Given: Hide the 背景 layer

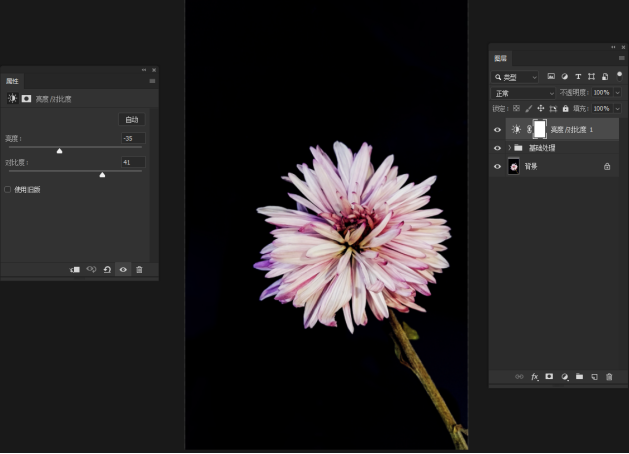Looking at the screenshot, I should (497, 166).
